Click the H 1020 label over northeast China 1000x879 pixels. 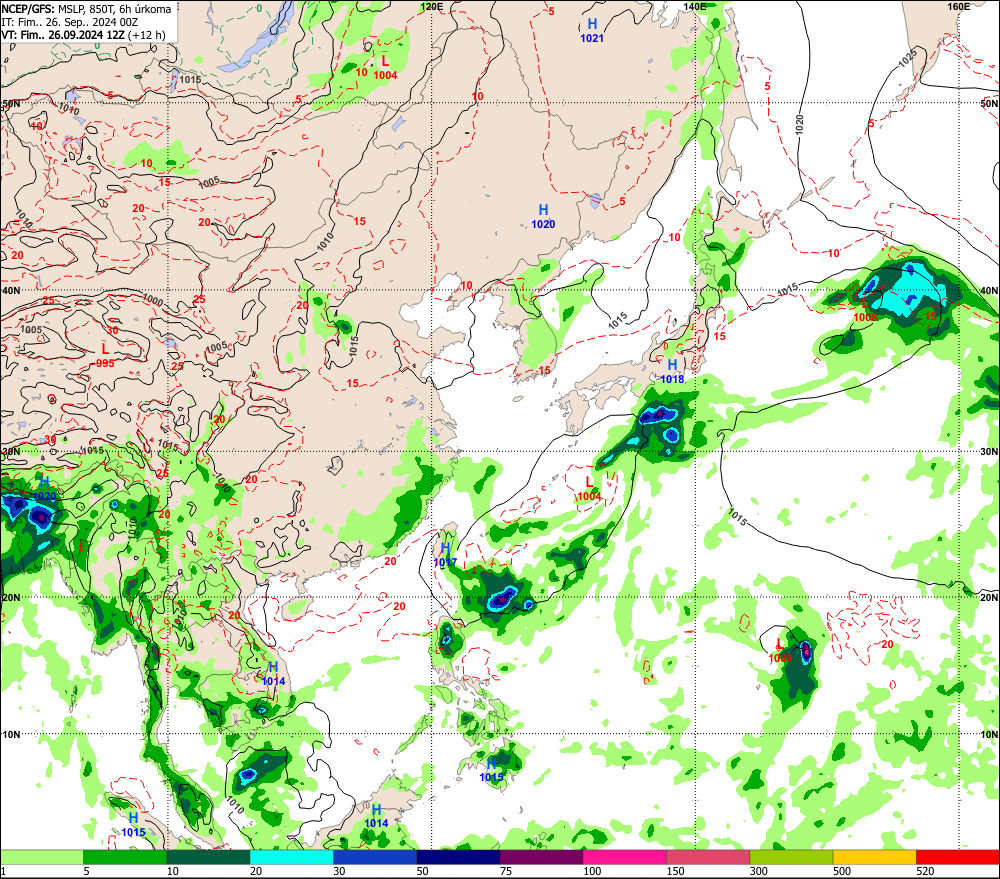point(543,216)
